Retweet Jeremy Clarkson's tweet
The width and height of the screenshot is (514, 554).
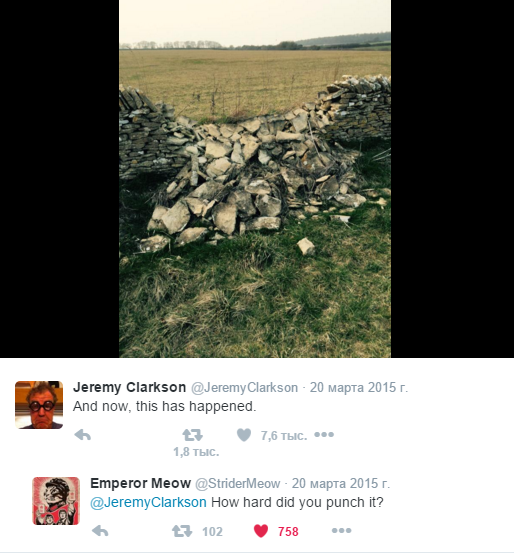[x=193, y=435]
